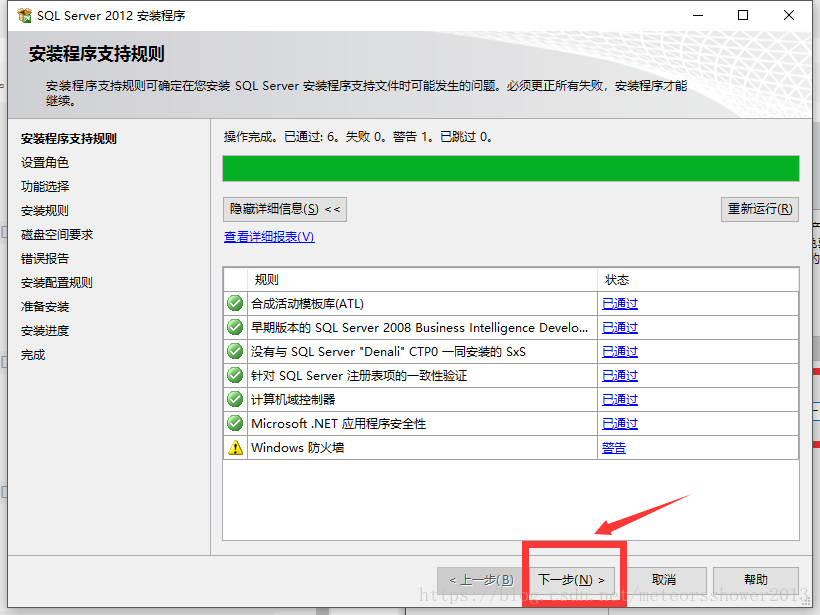Select 设置角色 step in sidebar
Image resolution: width=820 pixels, height=615 pixels.
[45, 163]
